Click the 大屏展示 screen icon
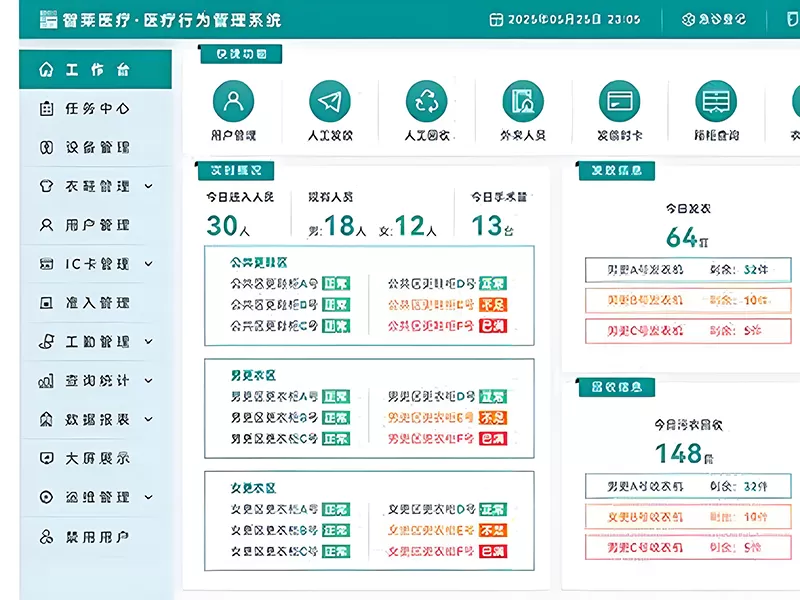Viewport: 800px width, 600px height. coord(46,458)
